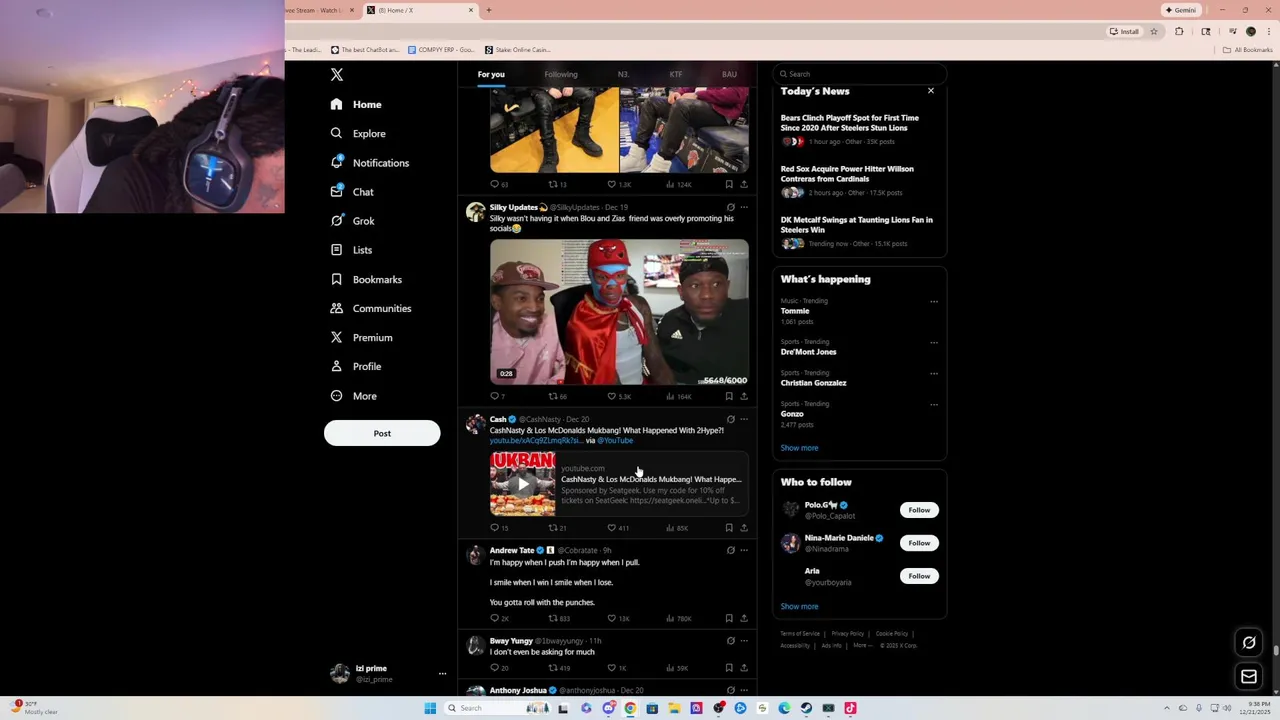This screenshot has width=1280, height=720.
Task: Open more options on Andrew Tate post
Action: (743, 550)
